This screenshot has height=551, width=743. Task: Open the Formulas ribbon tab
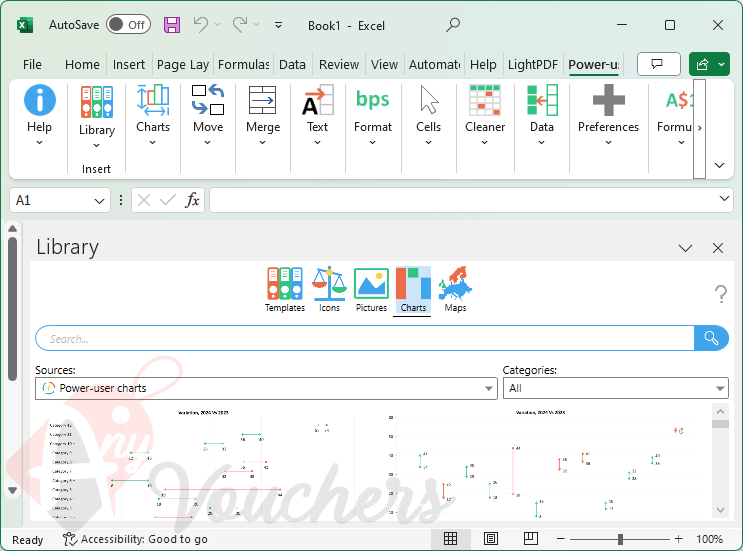tap(243, 64)
